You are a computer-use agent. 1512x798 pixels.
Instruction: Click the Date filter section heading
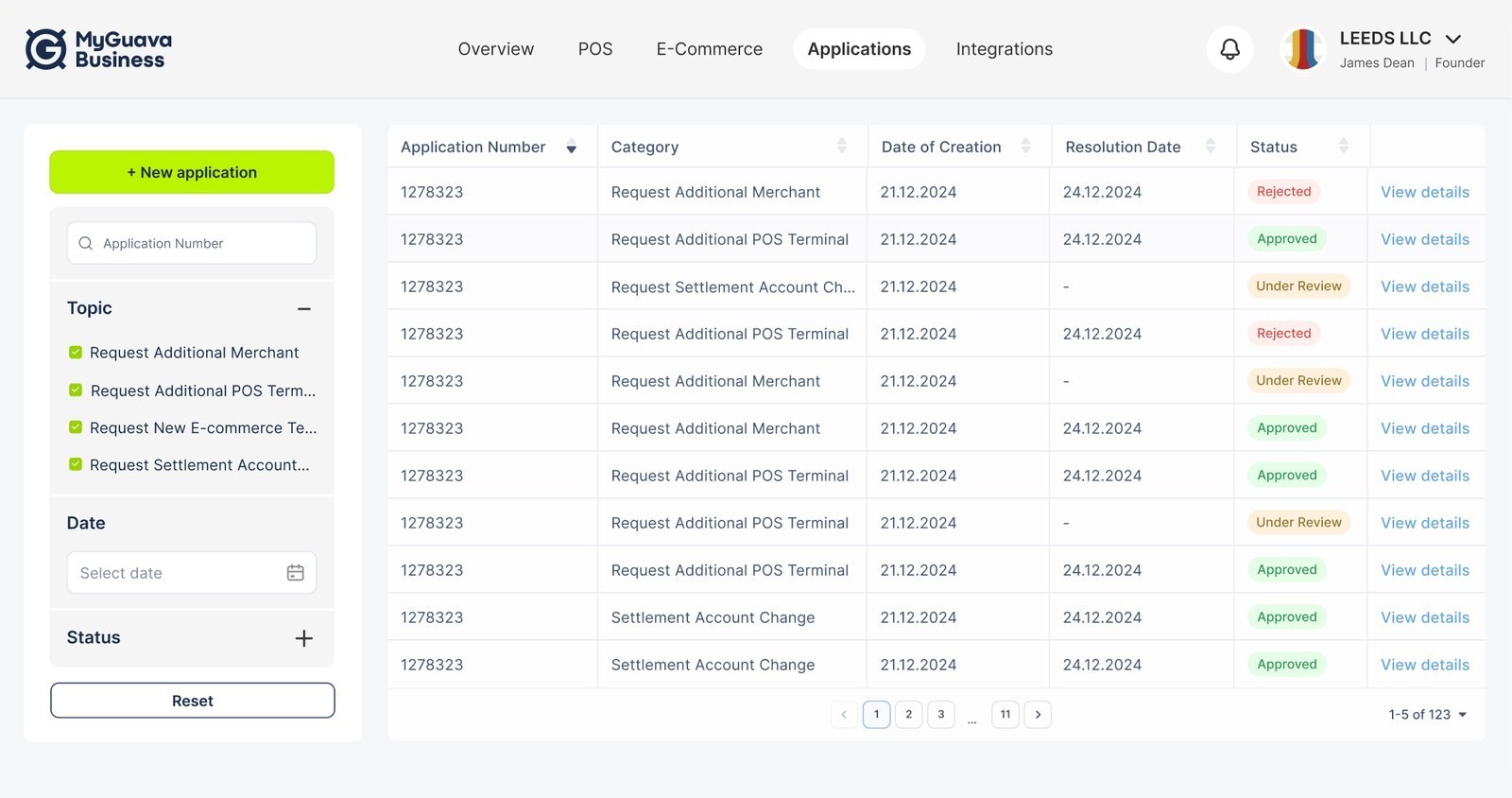[86, 523]
